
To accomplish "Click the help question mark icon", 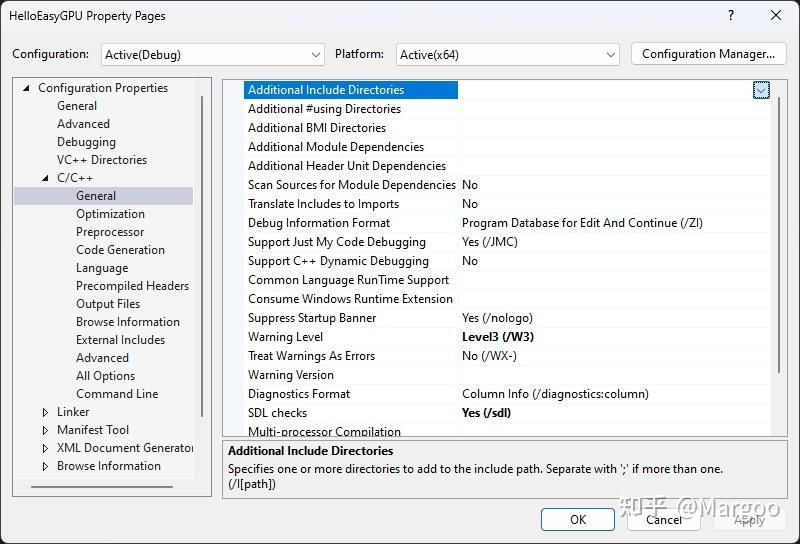I will point(731,15).
